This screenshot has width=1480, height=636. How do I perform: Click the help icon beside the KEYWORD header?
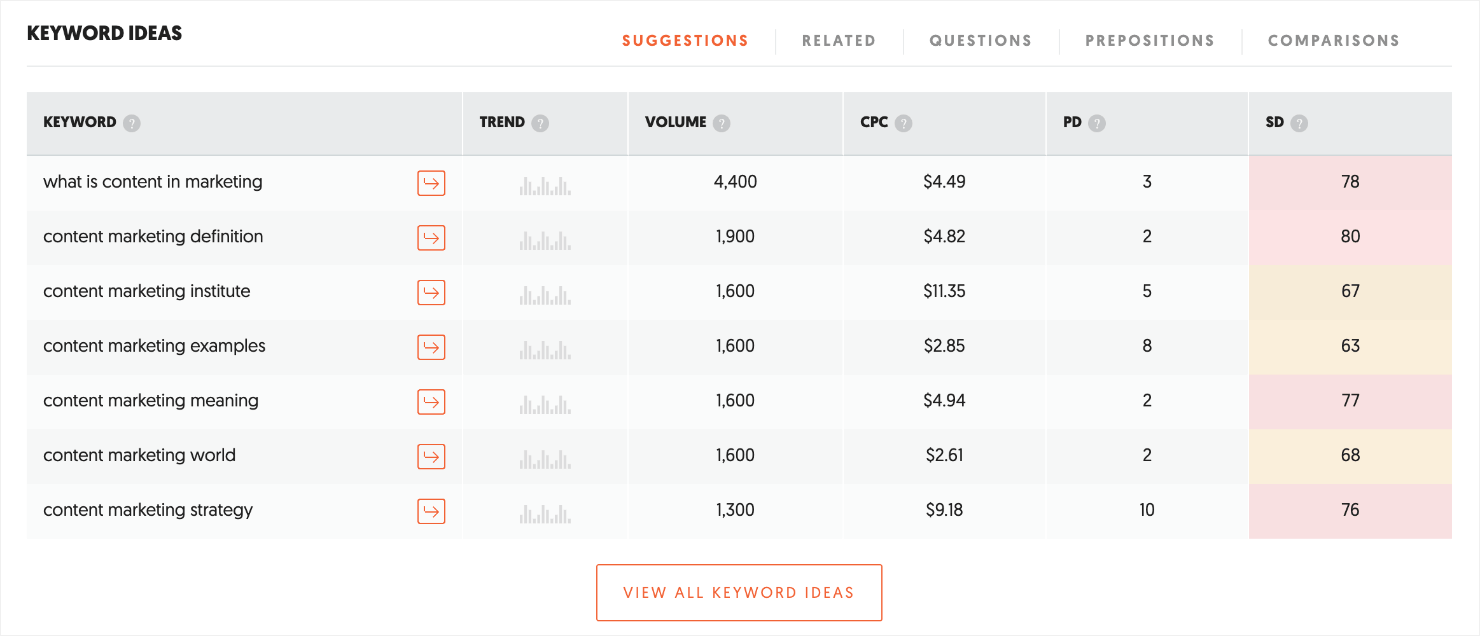[x=133, y=122]
